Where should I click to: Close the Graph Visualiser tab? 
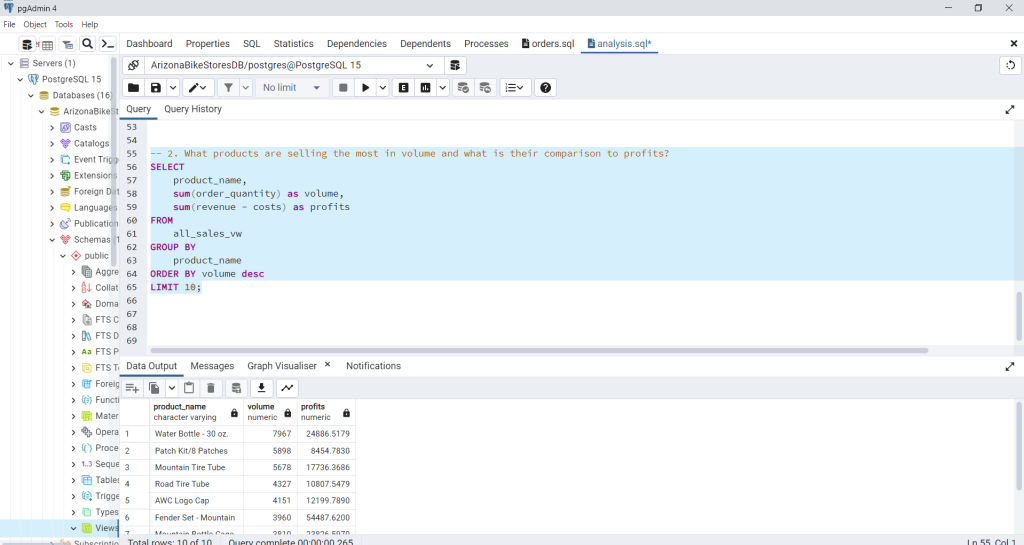[327, 365]
